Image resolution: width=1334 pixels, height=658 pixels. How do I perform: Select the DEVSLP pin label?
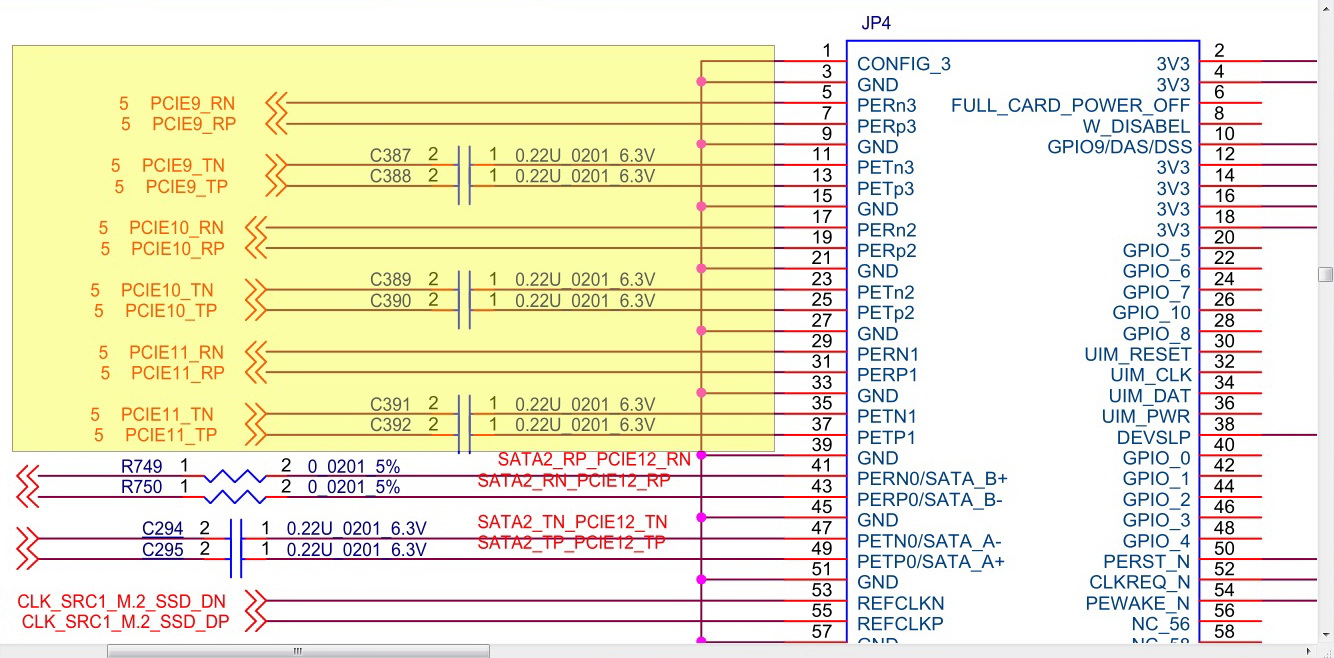pos(1154,437)
